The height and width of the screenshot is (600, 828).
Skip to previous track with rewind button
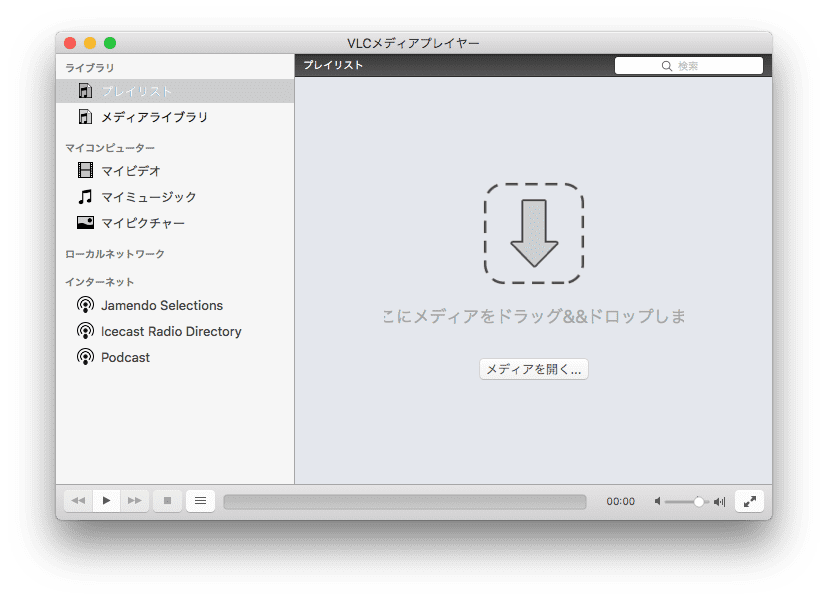pyautogui.click(x=78, y=501)
